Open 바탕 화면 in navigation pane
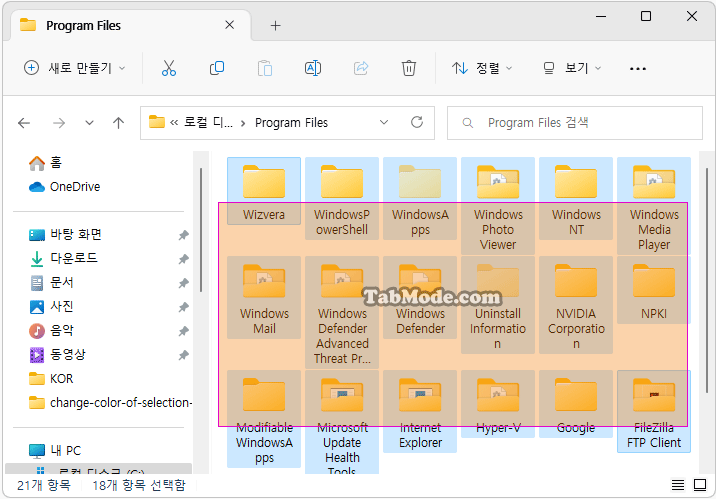716x499 pixels. coord(65,235)
